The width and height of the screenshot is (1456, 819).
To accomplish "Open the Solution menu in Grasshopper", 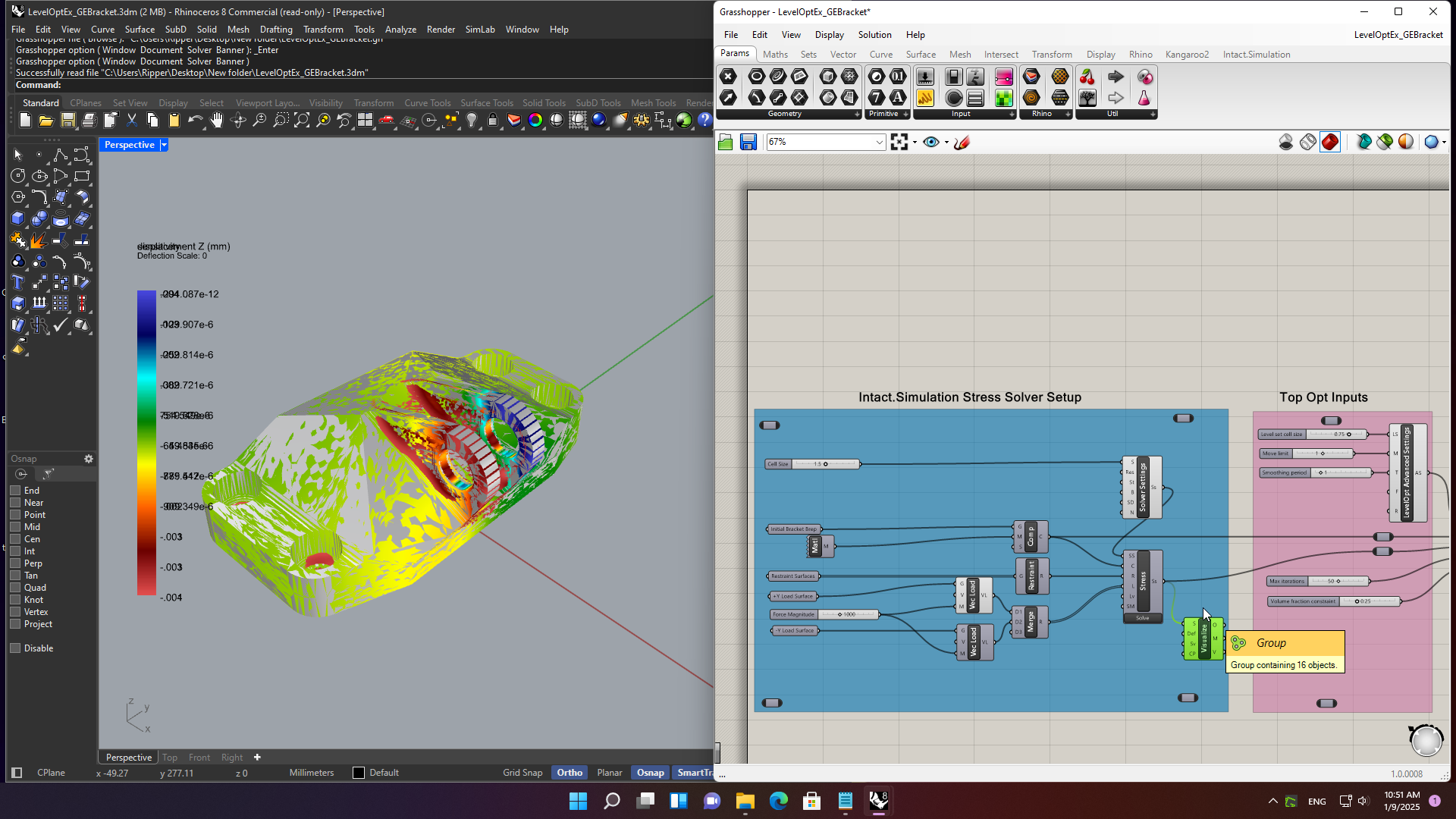I will [x=874, y=35].
